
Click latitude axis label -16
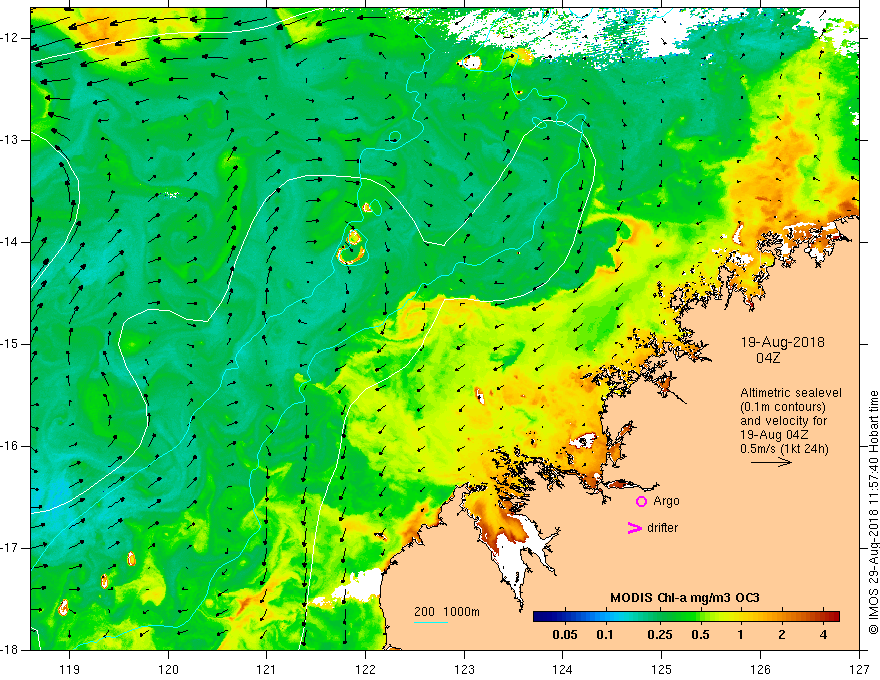[x=10, y=446]
